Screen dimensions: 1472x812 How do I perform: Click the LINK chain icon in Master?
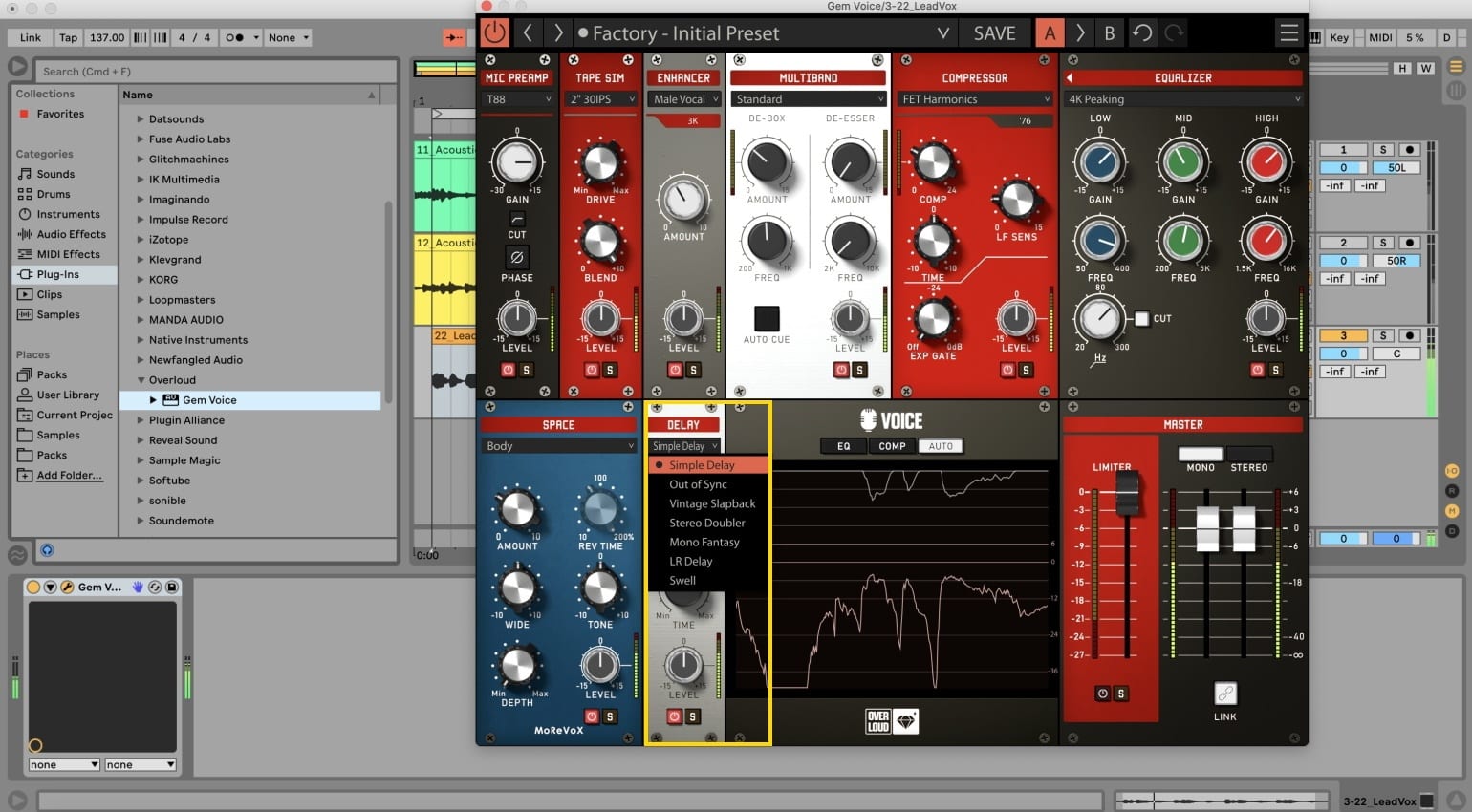(x=1225, y=694)
